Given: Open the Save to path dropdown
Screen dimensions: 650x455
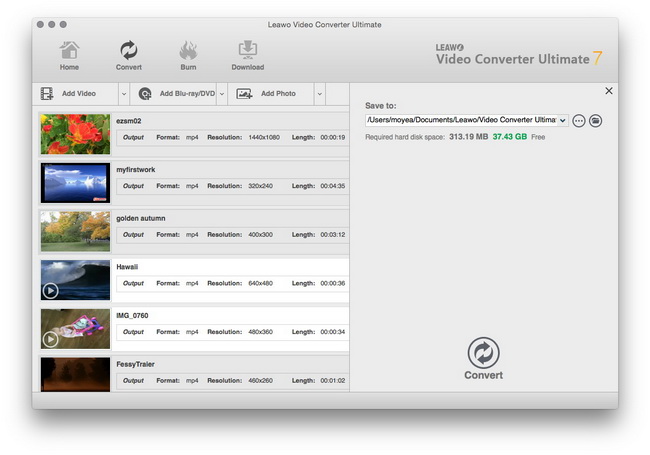Looking at the screenshot, I should click(563, 121).
